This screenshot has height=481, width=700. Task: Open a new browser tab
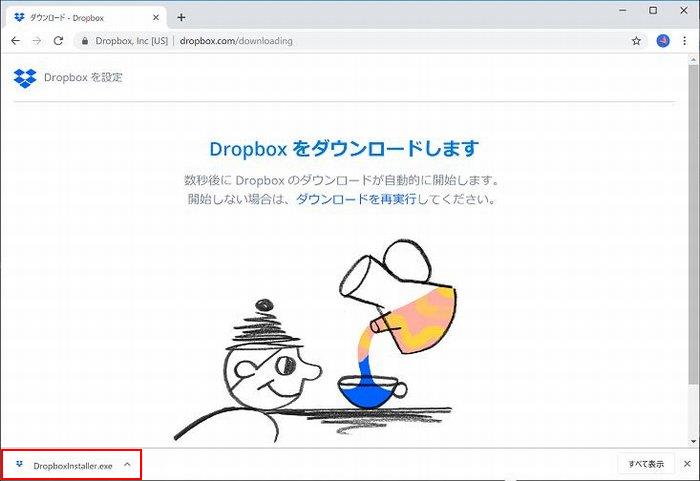pyautogui.click(x=181, y=17)
